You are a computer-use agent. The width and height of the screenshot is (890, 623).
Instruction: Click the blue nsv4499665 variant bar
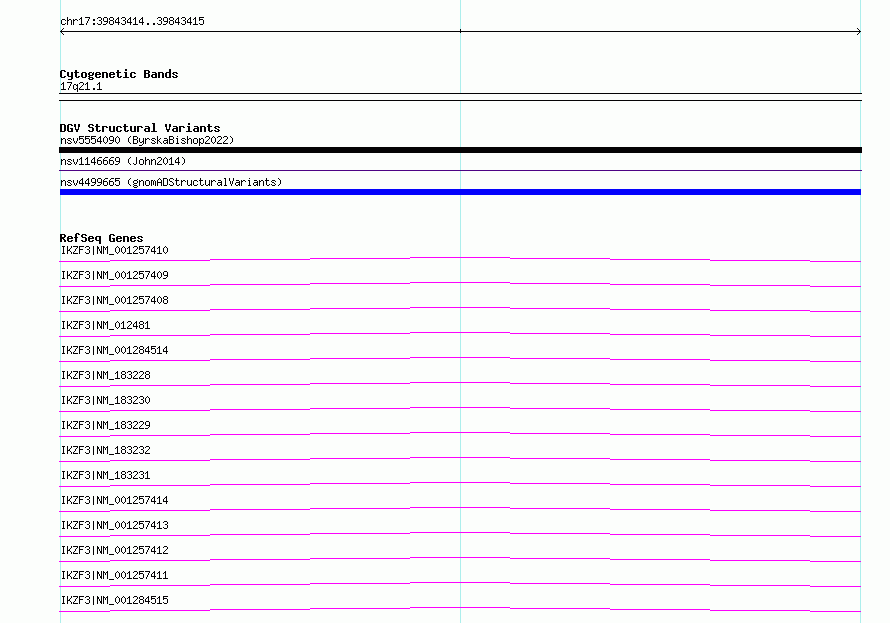click(x=460, y=192)
